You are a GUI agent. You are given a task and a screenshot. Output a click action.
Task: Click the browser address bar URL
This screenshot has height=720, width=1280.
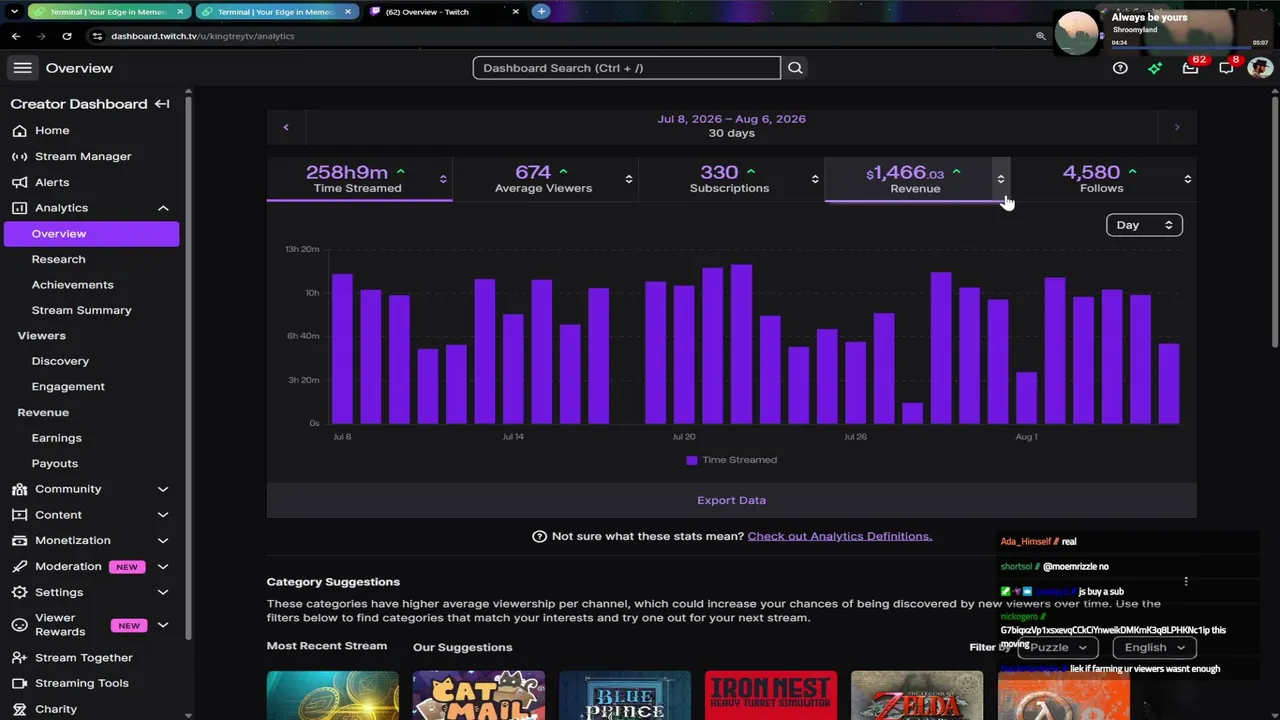[203, 36]
